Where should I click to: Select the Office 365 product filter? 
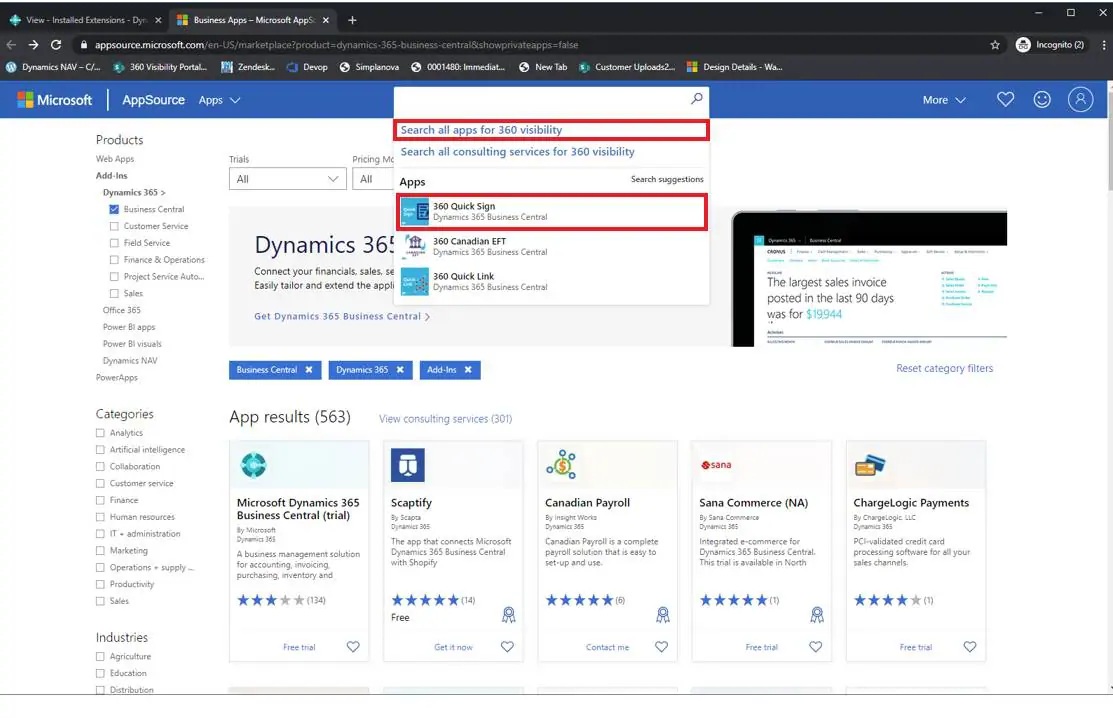click(121, 310)
